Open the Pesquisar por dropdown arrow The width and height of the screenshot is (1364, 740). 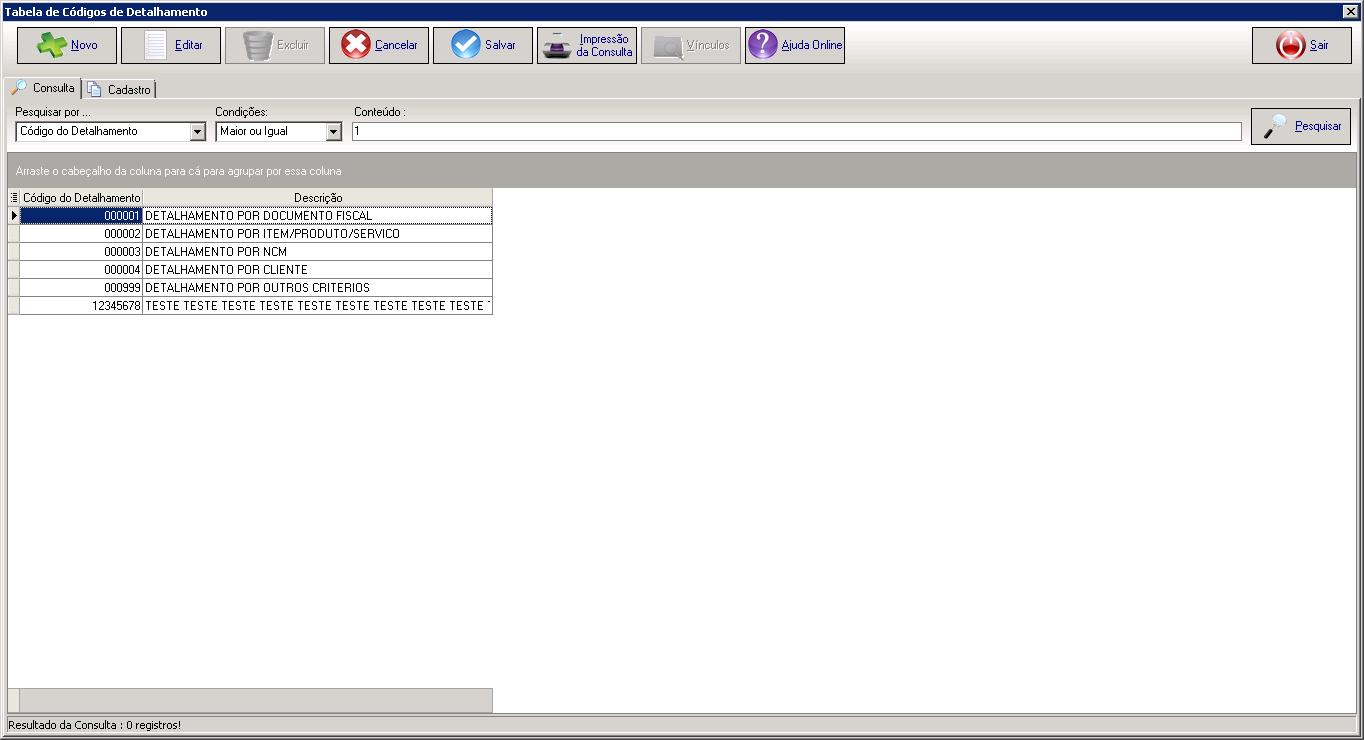click(x=197, y=131)
